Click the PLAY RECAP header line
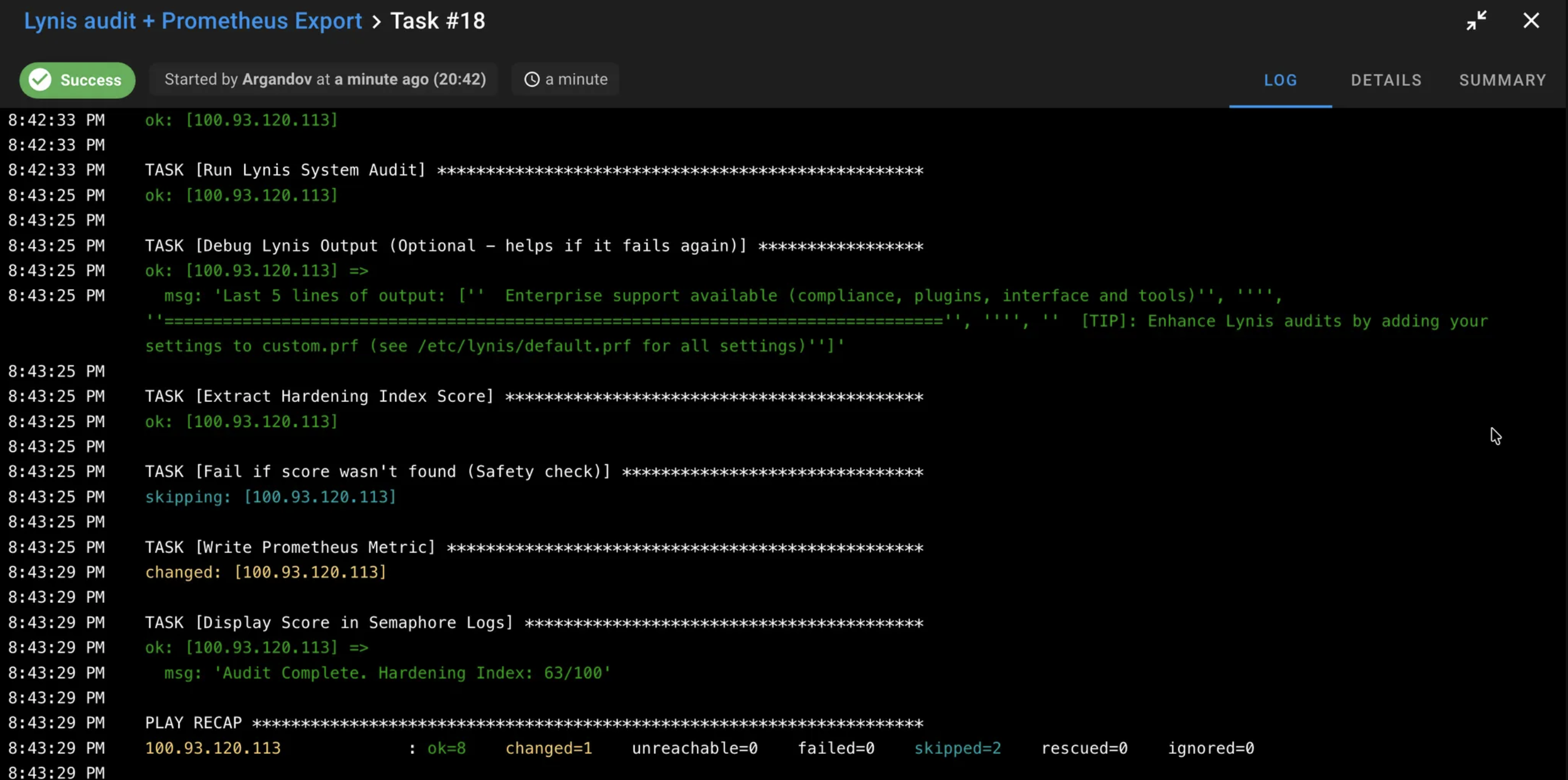 pyautogui.click(x=193, y=723)
